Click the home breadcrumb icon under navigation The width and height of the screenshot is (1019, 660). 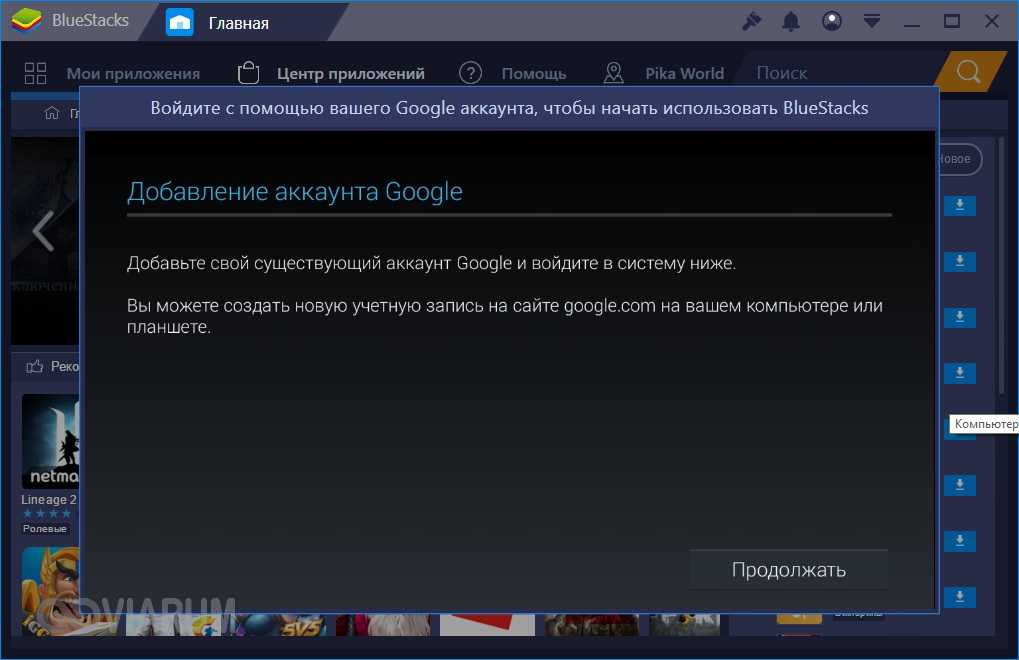(52, 113)
